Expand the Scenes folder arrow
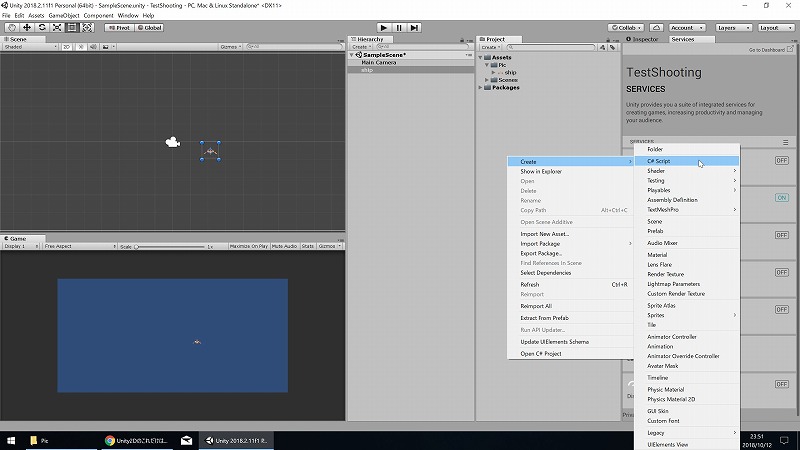This screenshot has width=800, height=450. (x=487, y=80)
